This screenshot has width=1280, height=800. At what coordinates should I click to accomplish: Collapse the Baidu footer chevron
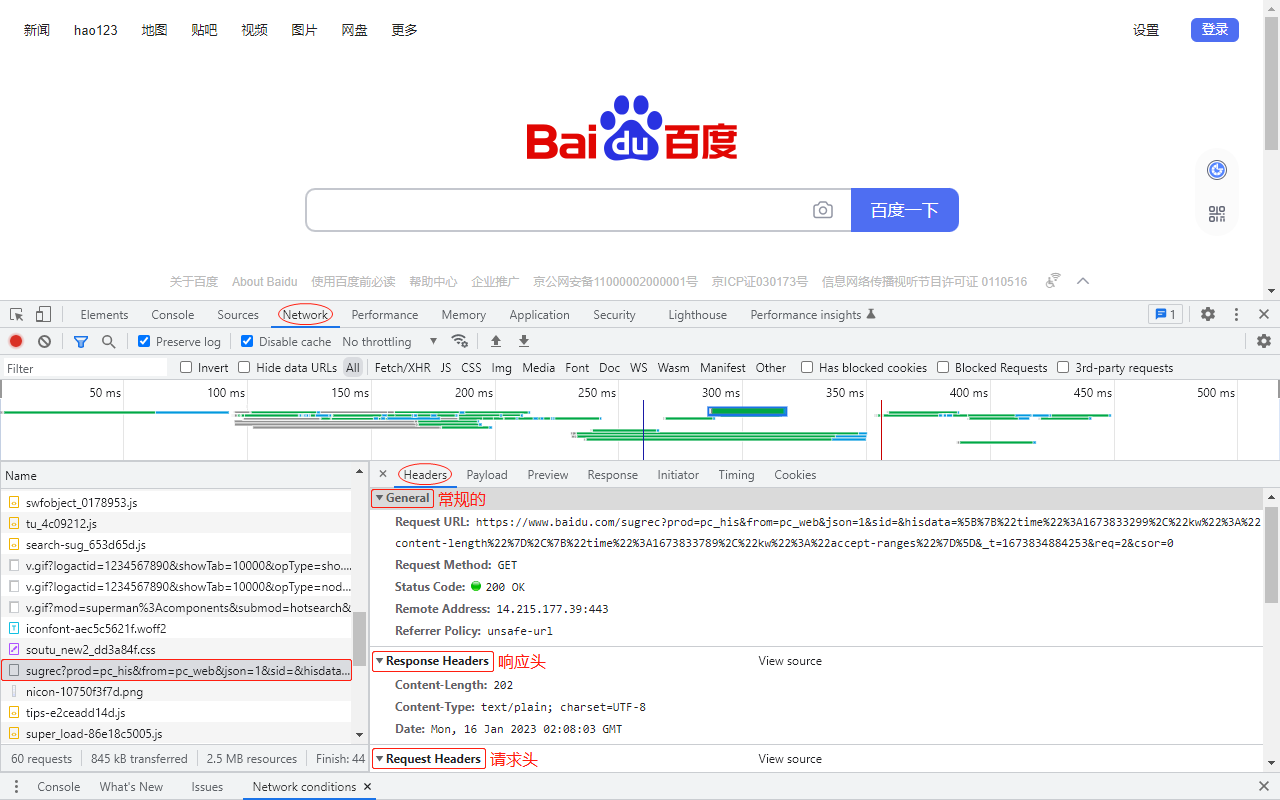pos(1082,281)
